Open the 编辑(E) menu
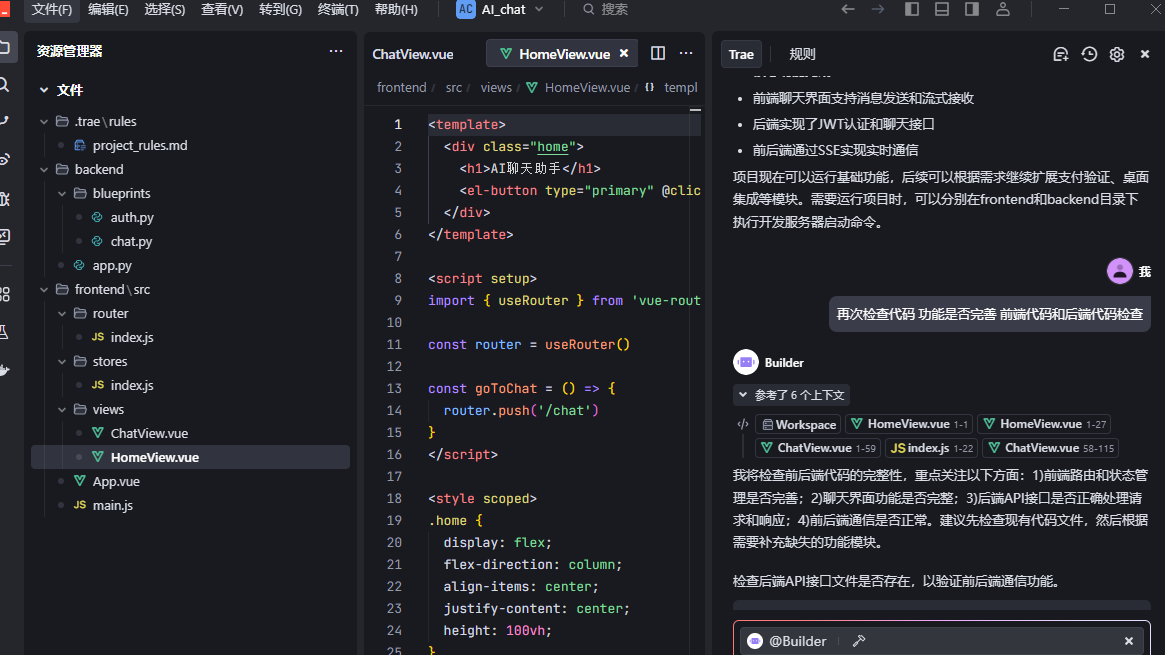Image resolution: width=1165 pixels, height=655 pixels. (x=108, y=10)
